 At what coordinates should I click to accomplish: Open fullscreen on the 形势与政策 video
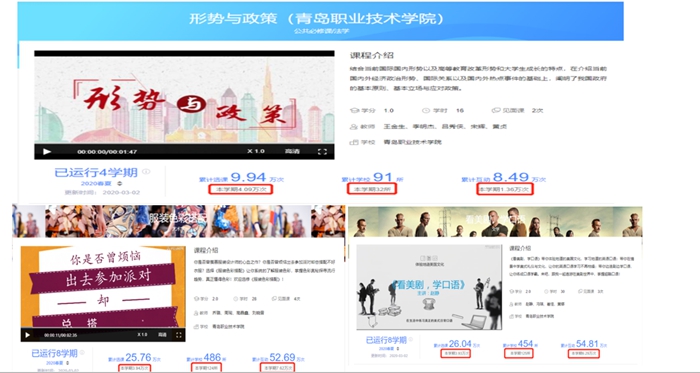[322, 152]
